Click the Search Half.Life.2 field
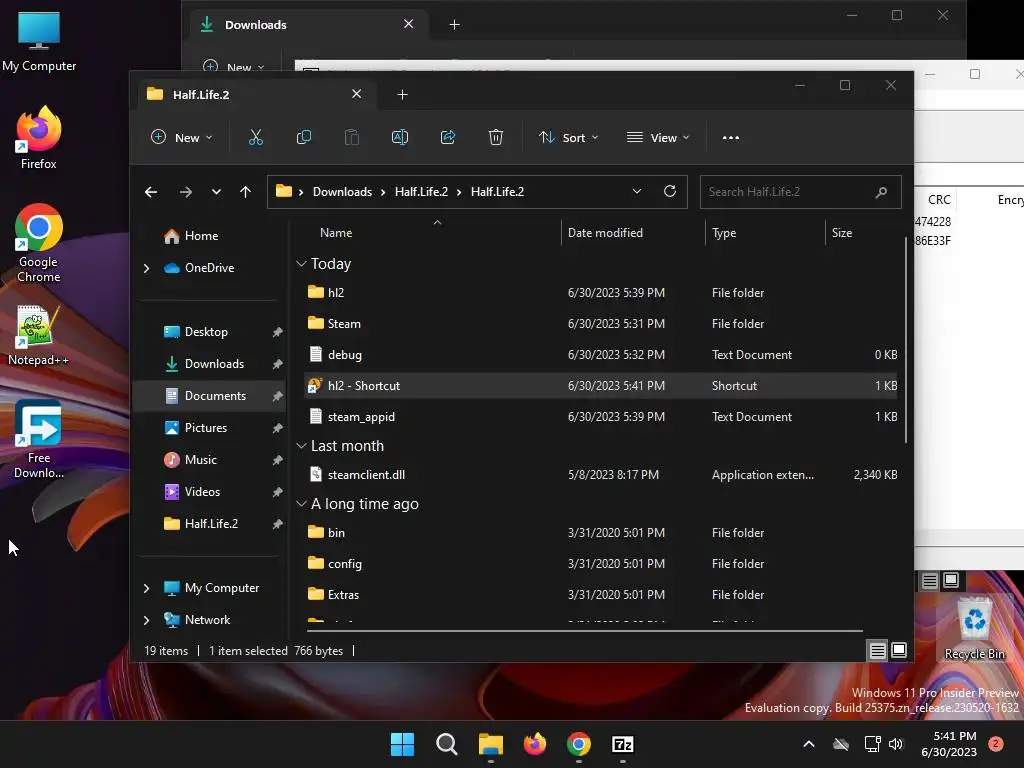Image resolution: width=1024 pixels, height=768 pixels. 801,192
